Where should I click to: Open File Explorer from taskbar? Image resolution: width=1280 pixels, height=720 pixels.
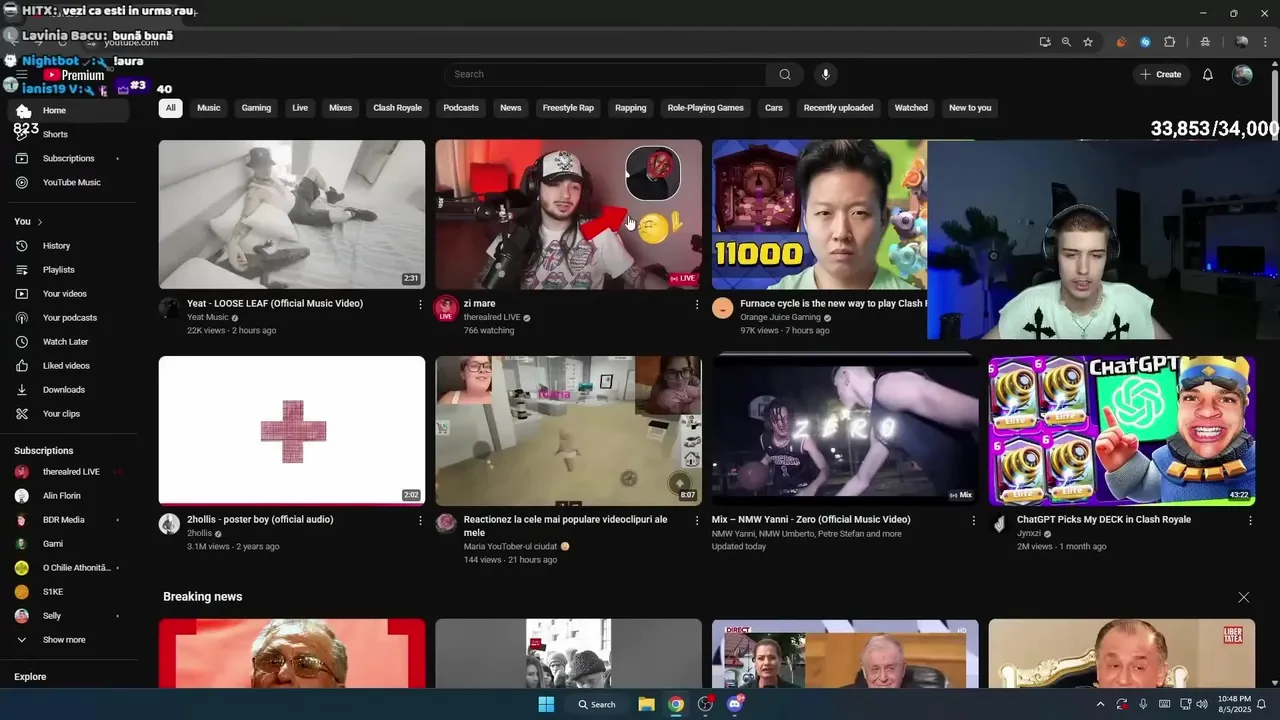646,704
